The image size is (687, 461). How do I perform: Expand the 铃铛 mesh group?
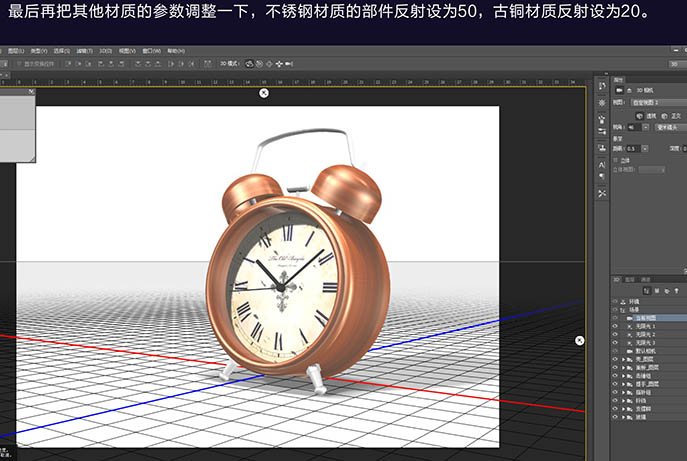point(623,401)
